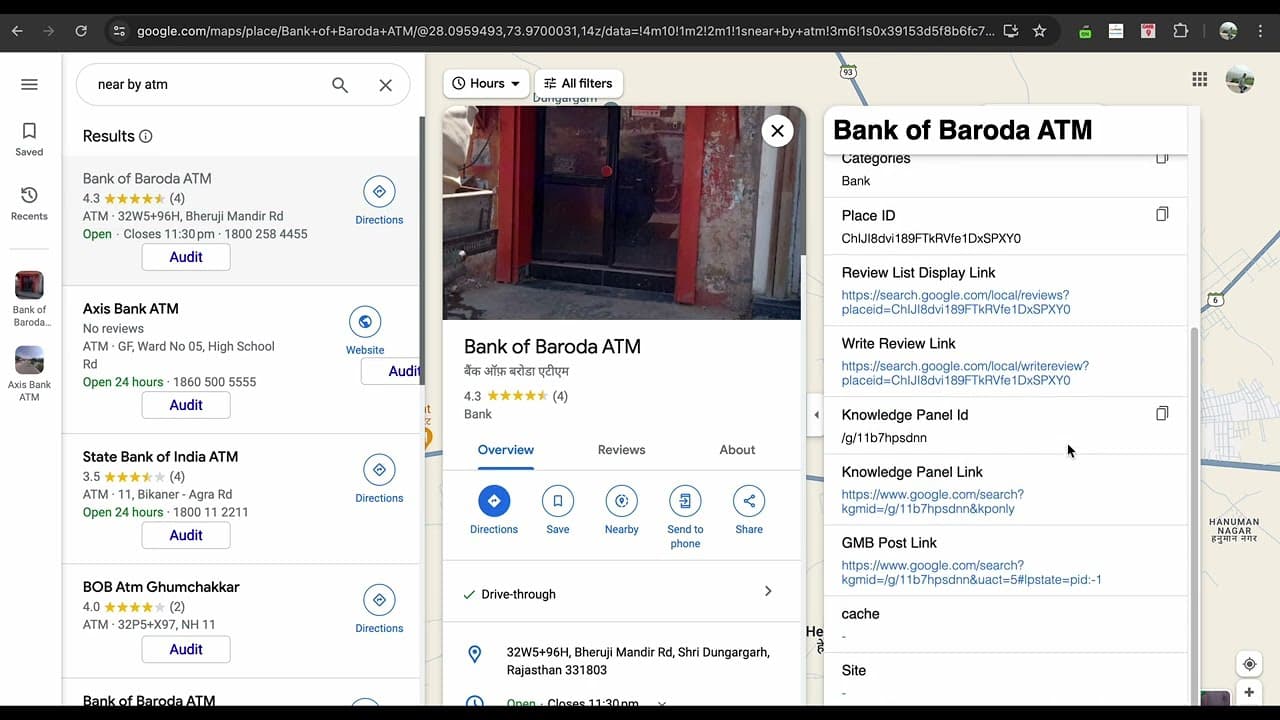This screenshot has height=720, width=1280.
Task: Clear the search box with X
Action: point(385,85)
